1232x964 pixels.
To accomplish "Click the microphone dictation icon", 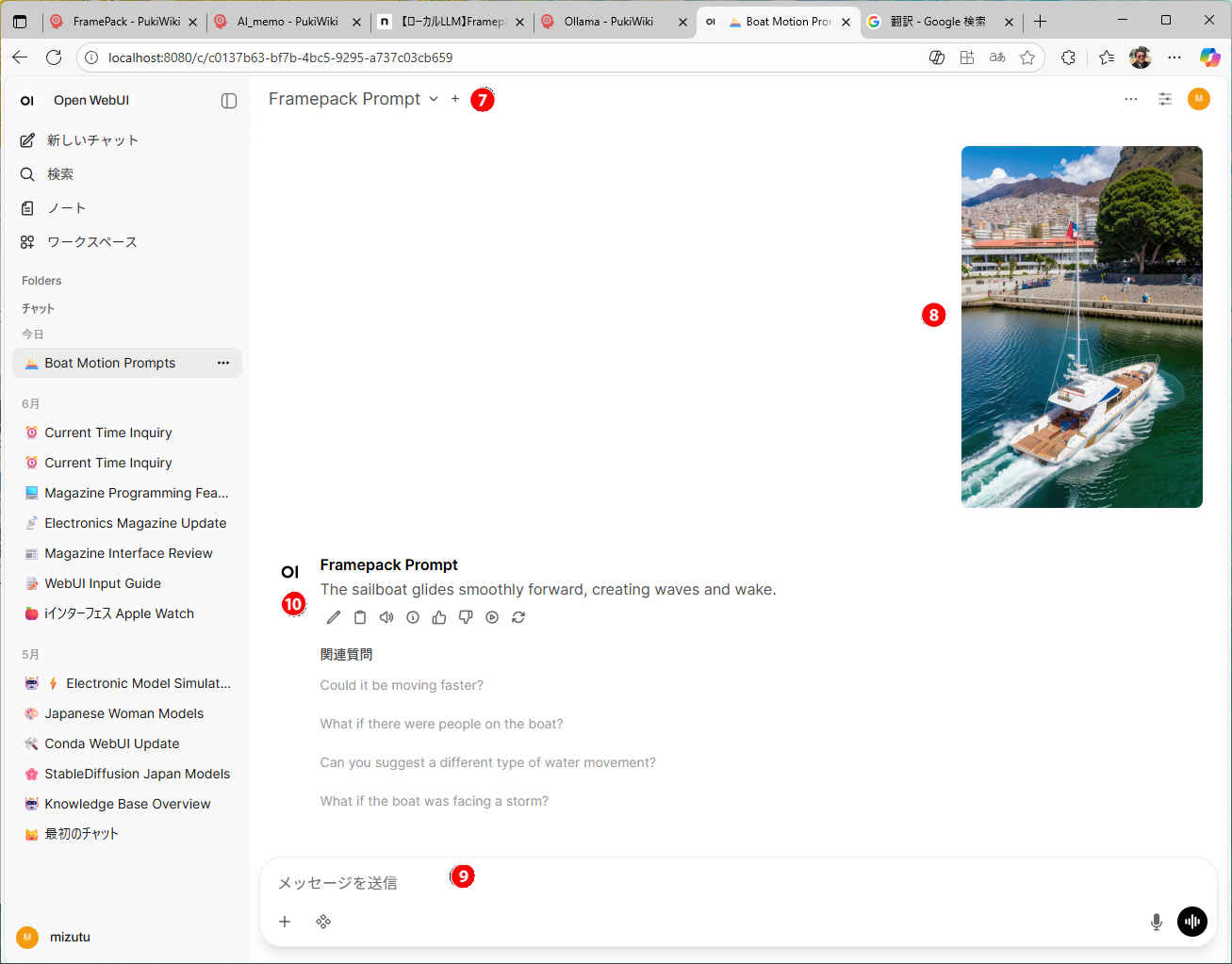I will click(1156, 922).
